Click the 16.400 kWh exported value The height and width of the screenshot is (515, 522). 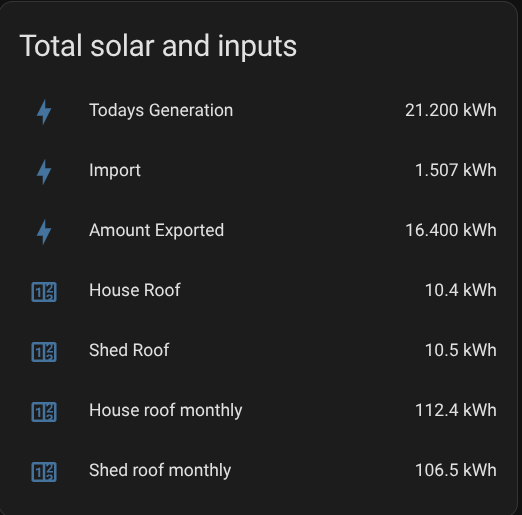click(x=451, y=230)
